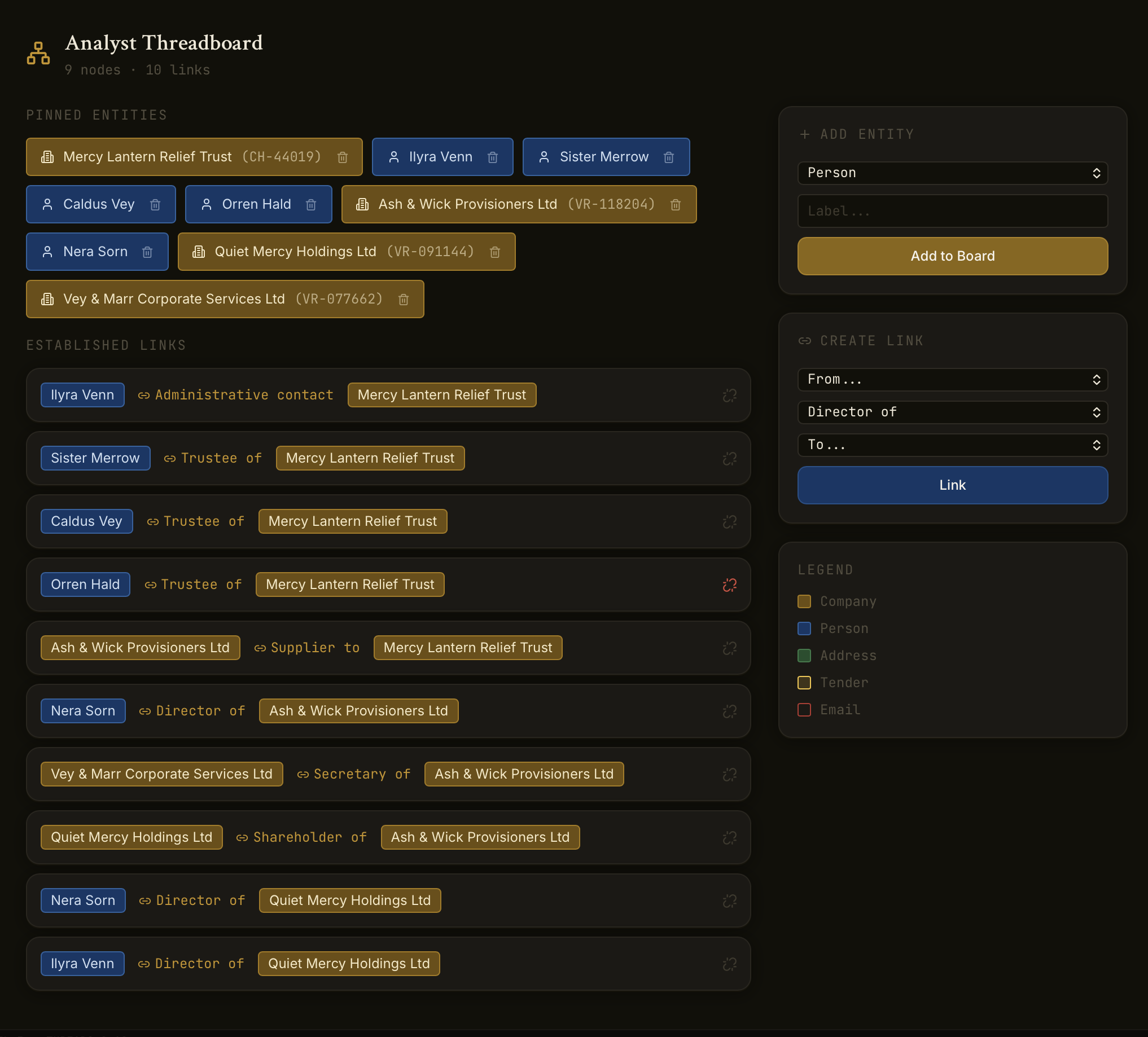Delete Ash & Wick Provisioners Ltd pinned chip
Image resolution: width=1148 pixels, height=1037 pixels.
click(676, 204)
